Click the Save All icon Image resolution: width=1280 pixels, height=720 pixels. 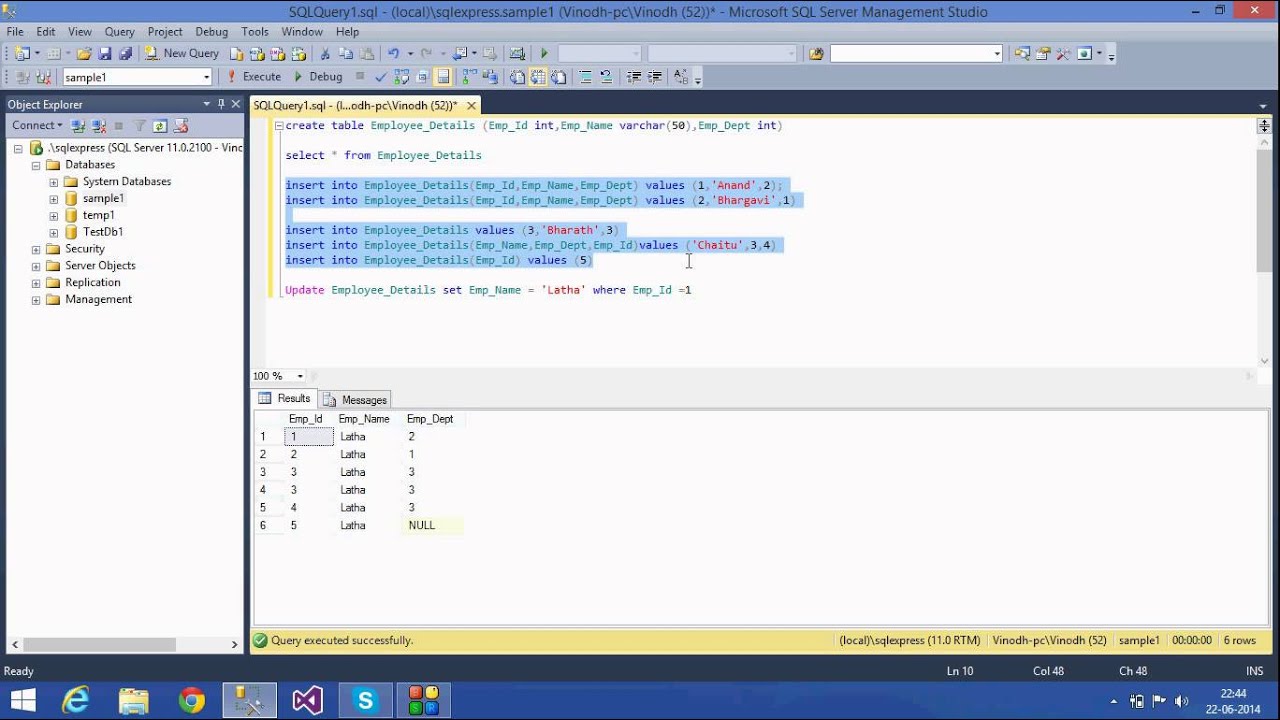[x=125, y=53]
